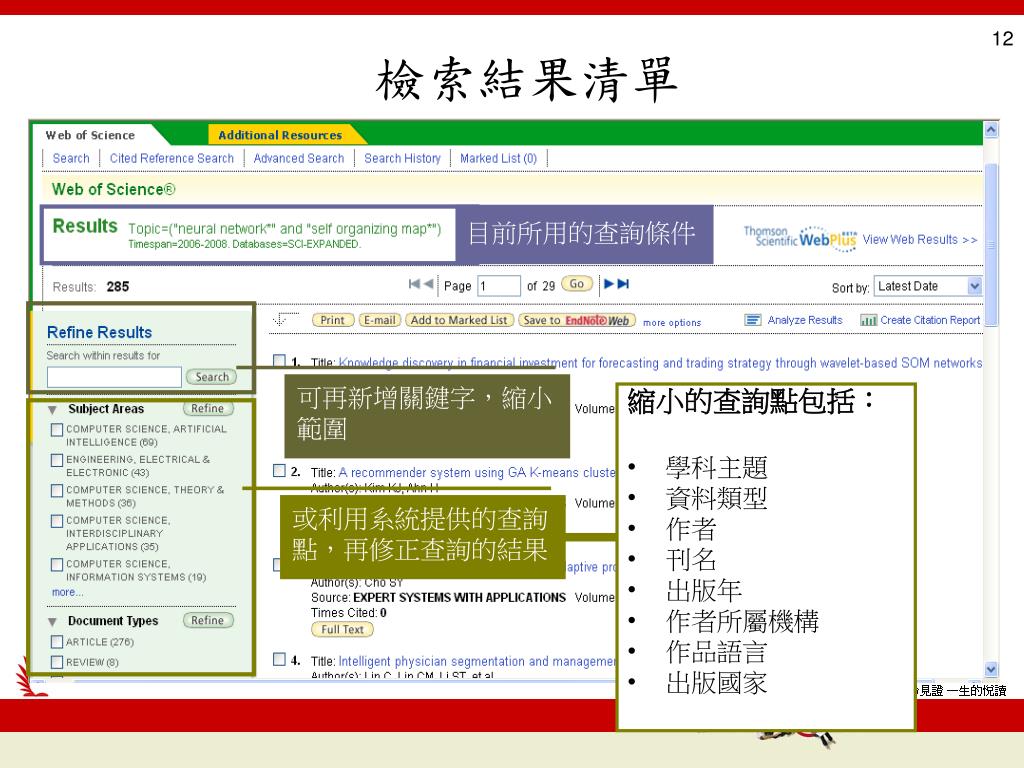This screenshot has width=1024, height=768.
Task: Collapse the Document Types section triangle
Action: tap(52, 622)
